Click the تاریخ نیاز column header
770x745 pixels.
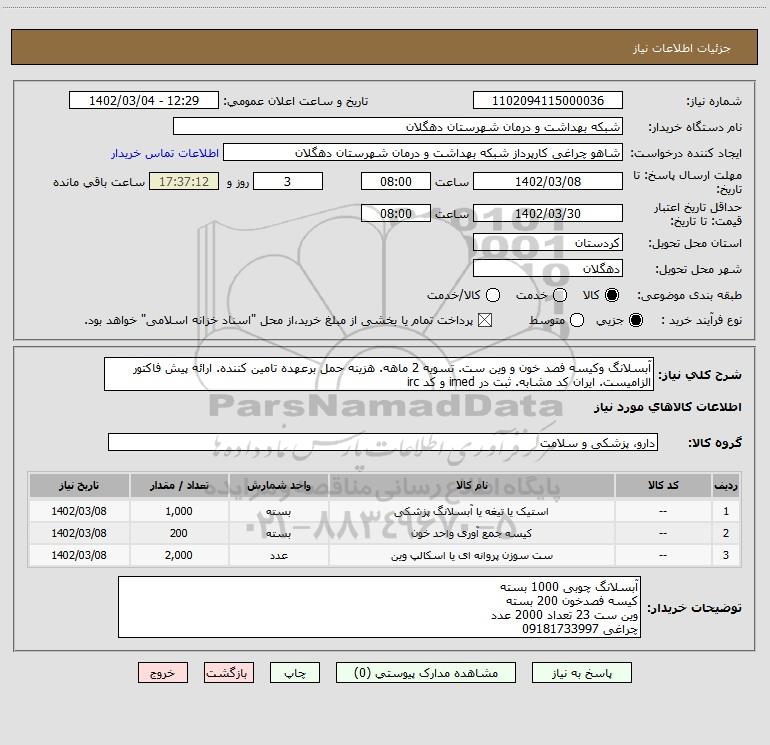[79, 486]
